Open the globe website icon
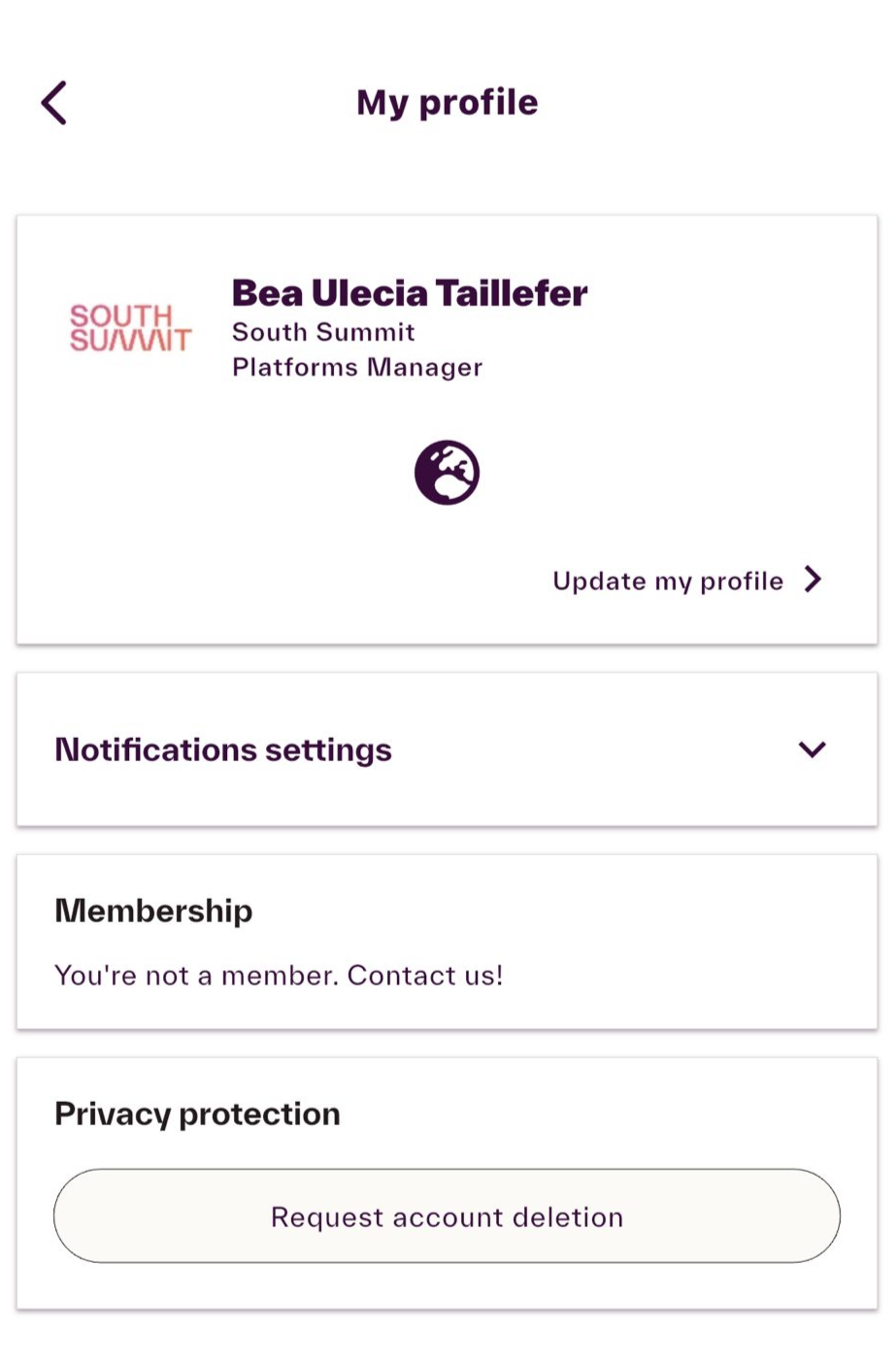Image resolution: width=896 pixels, height=1364 pixels. tap(447, 473)
